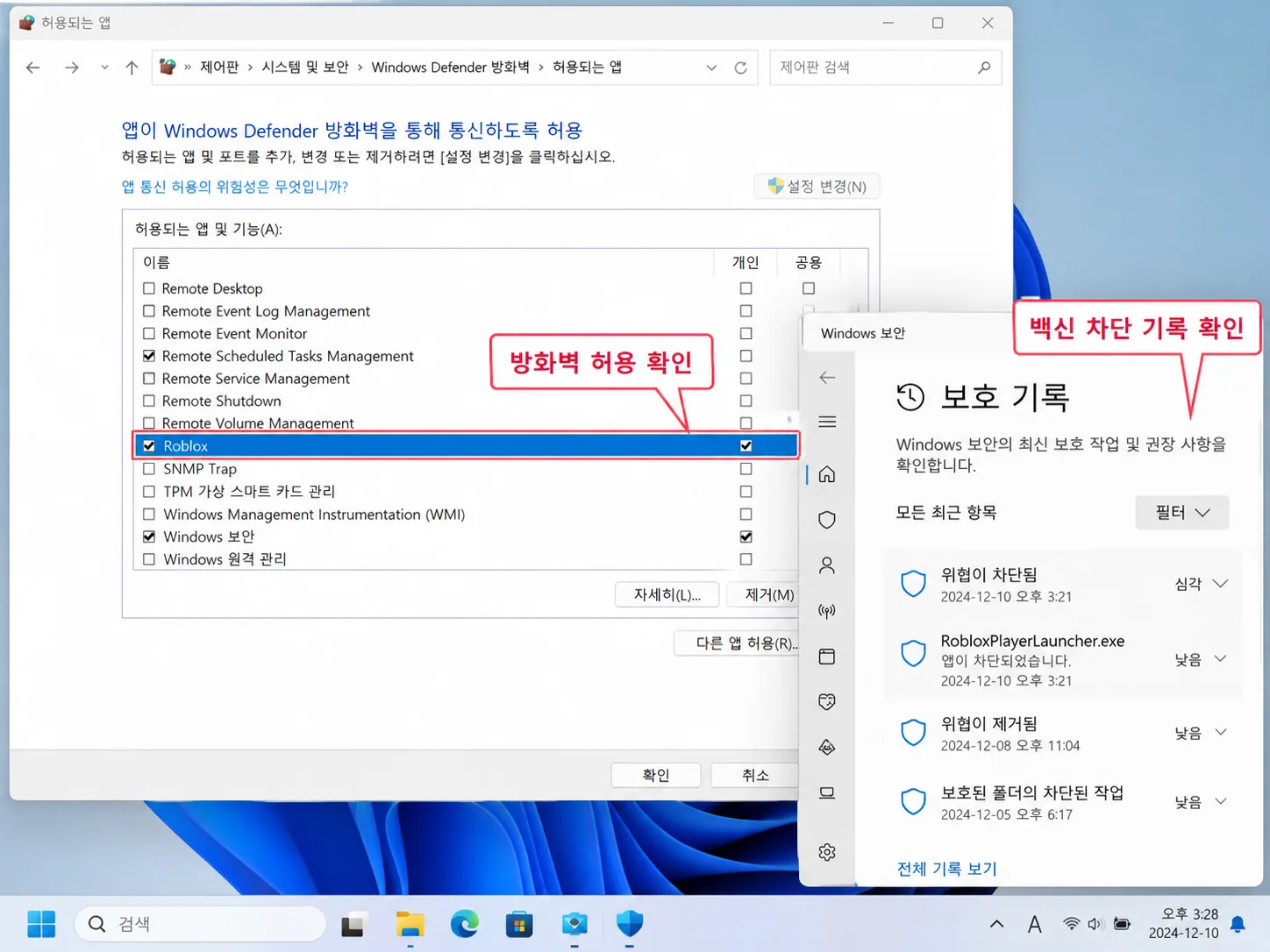Viewport: 1270px width, 952px height.
Task: Open Microsoft Store from taskbar
Action: click(x=519, y=924)
